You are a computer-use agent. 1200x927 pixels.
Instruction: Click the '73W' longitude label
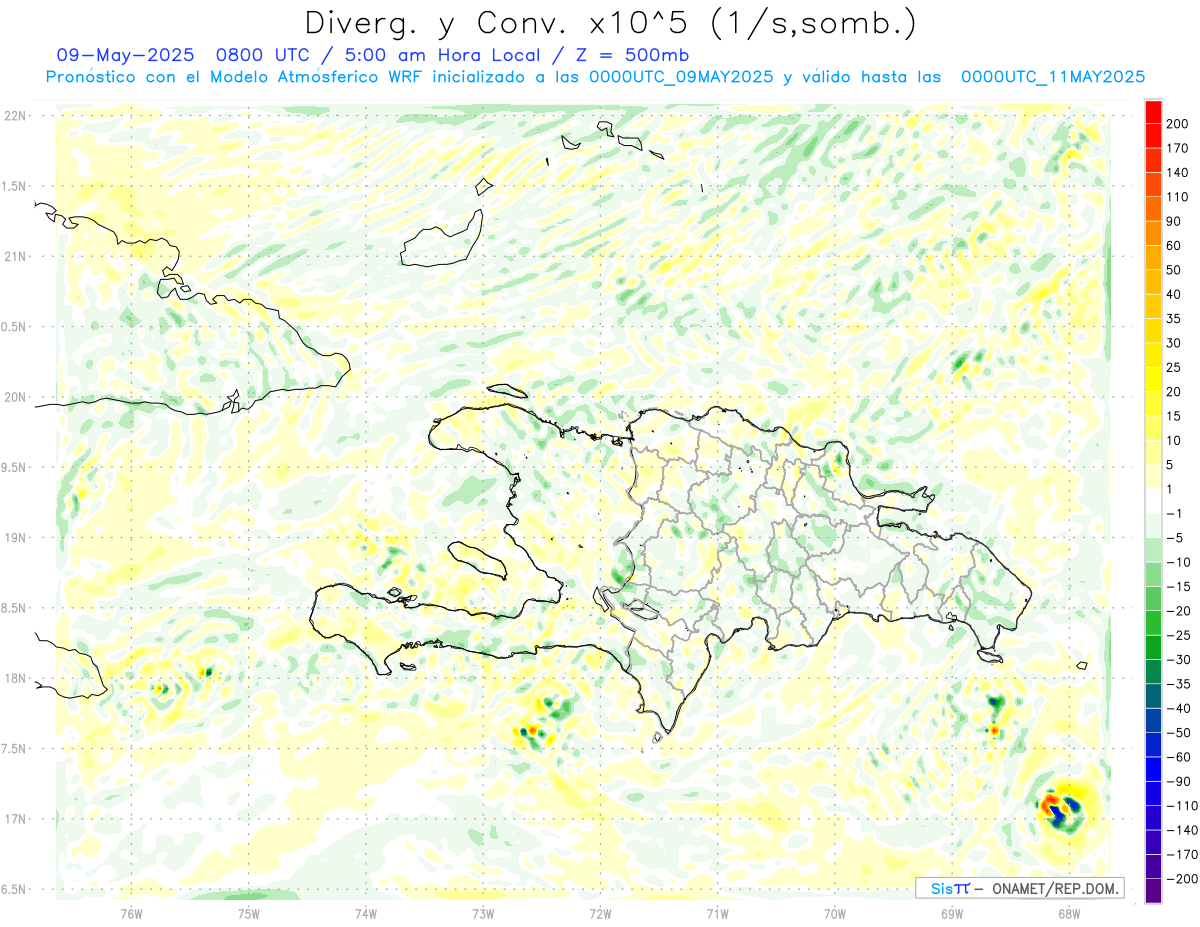tap(483, 914)
